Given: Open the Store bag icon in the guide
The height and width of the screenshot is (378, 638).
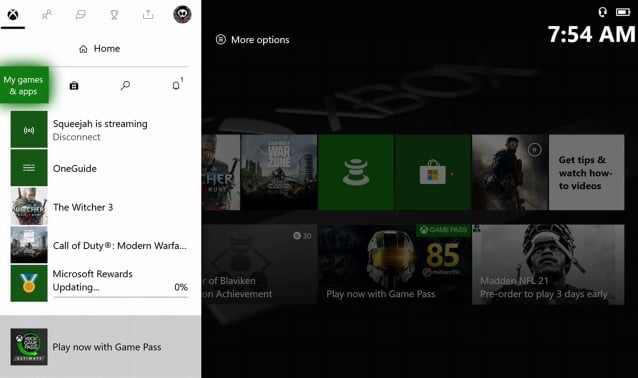Looking at the screenshot, I should pyautogui.click(x=74, y=85).
